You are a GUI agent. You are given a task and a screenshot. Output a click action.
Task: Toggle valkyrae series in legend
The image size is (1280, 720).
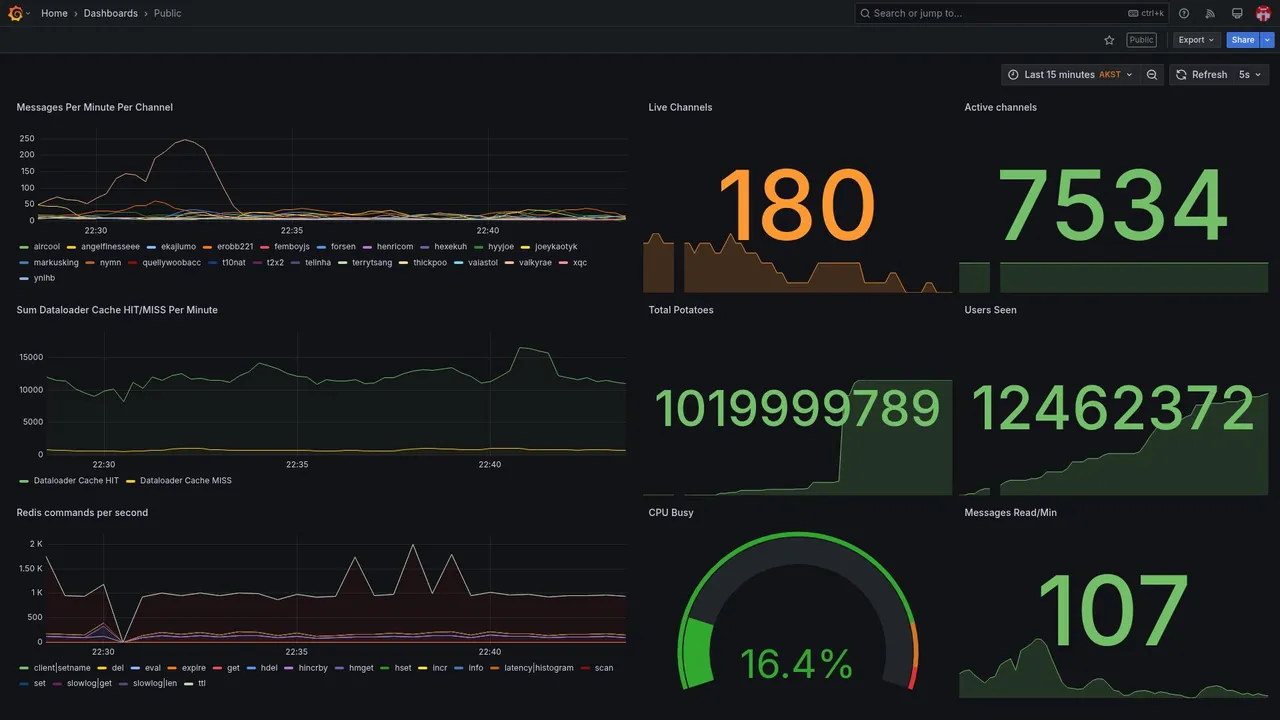[535, 262]
